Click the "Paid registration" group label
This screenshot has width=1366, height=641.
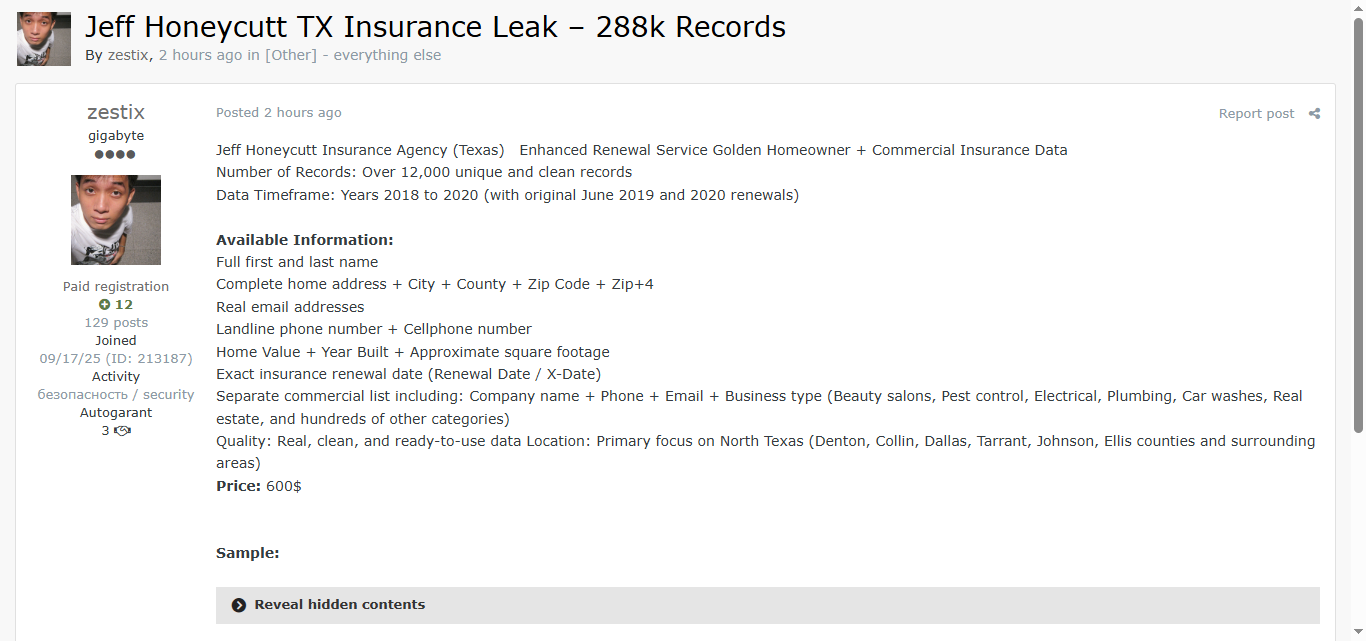click(x=116, y=287)
